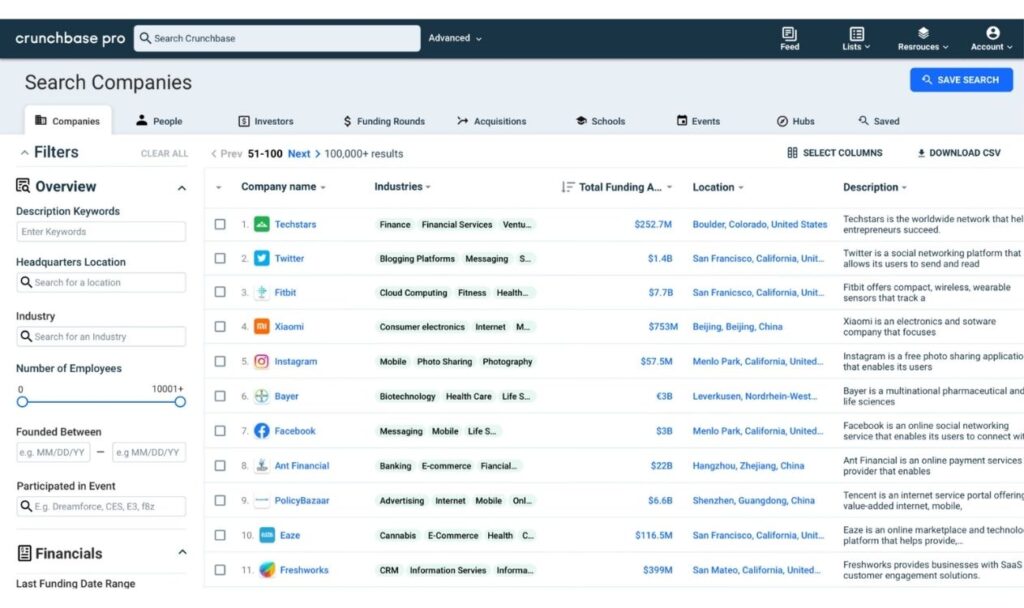This screenshot has width=1024, height=608.
Task: Check the box for Freshworks row
Action: (x=220, y=569)
